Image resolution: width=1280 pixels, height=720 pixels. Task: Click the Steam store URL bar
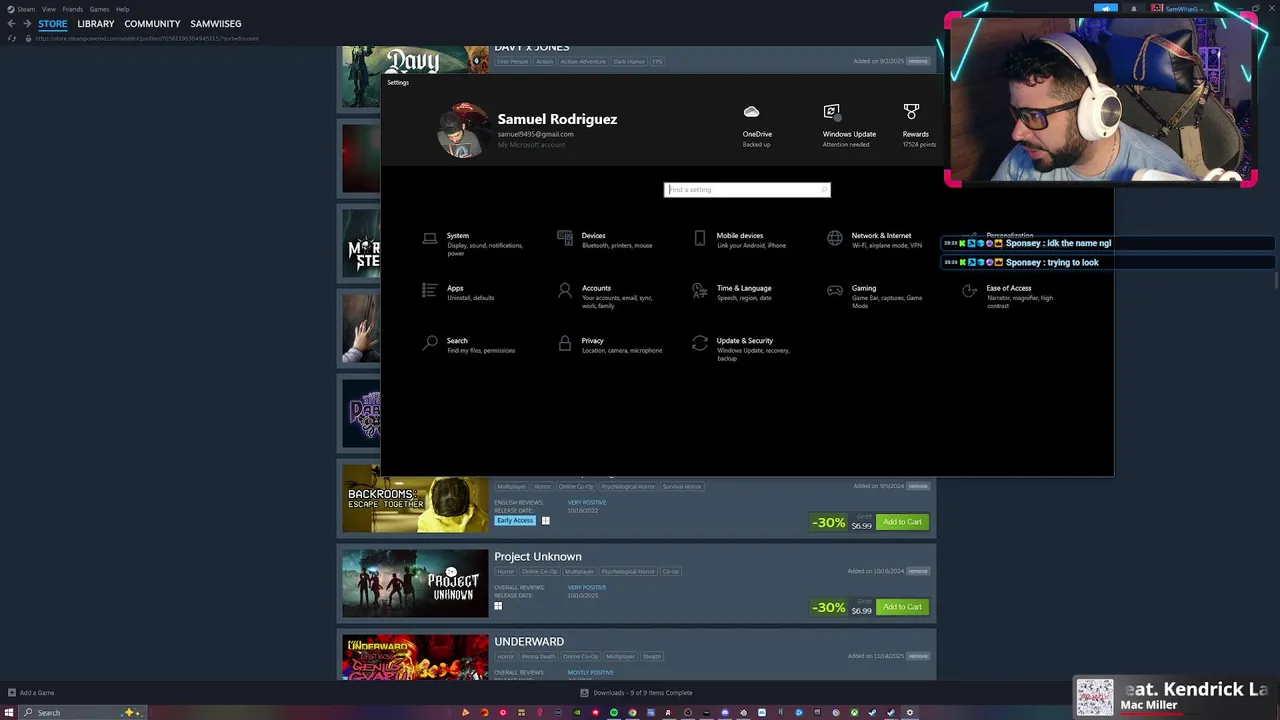[148, 38]
